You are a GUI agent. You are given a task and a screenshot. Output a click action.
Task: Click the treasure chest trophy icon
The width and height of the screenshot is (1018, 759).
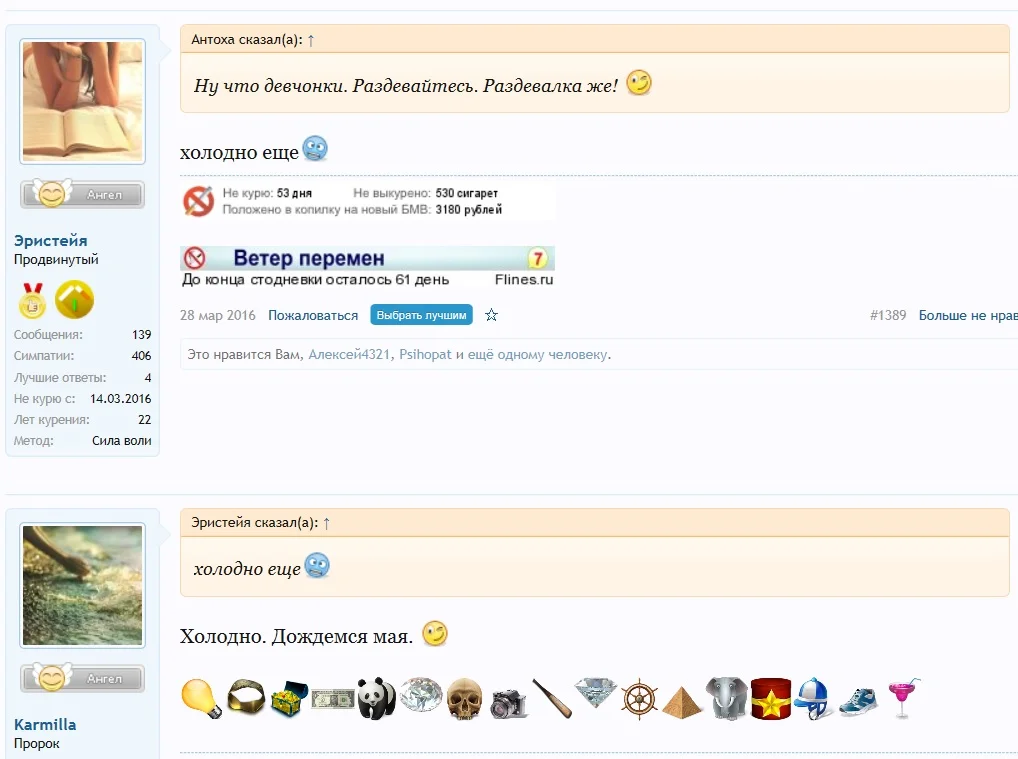[289, 697]
